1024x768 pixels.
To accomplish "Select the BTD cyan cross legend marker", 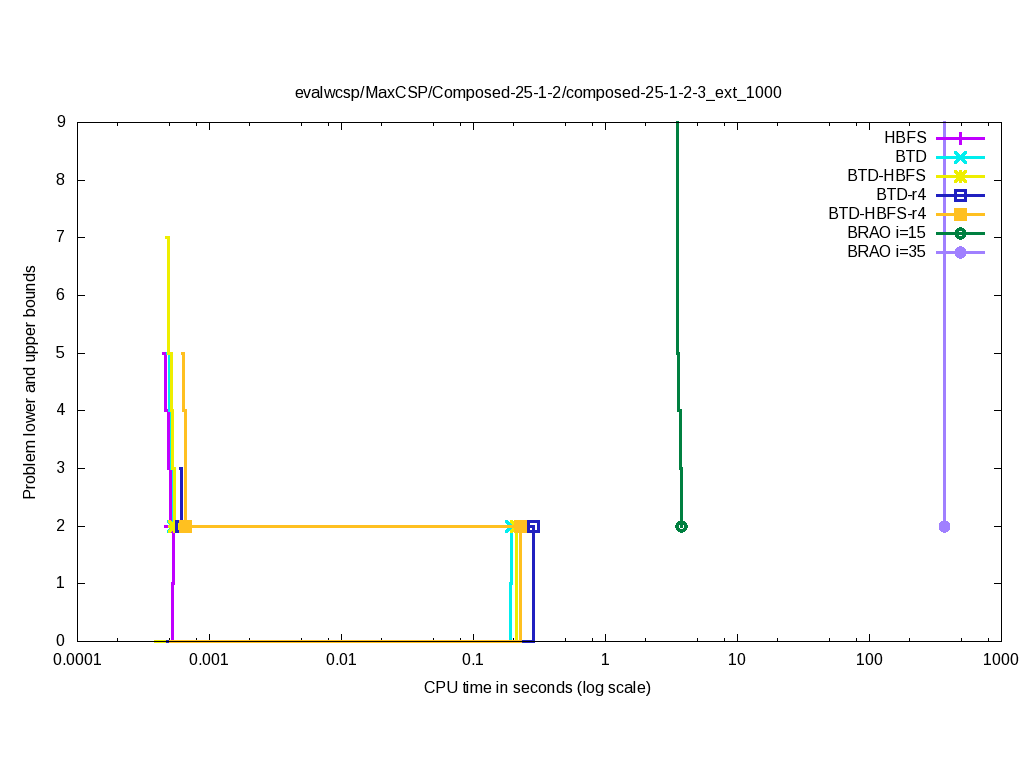I will tap(960, 157).
